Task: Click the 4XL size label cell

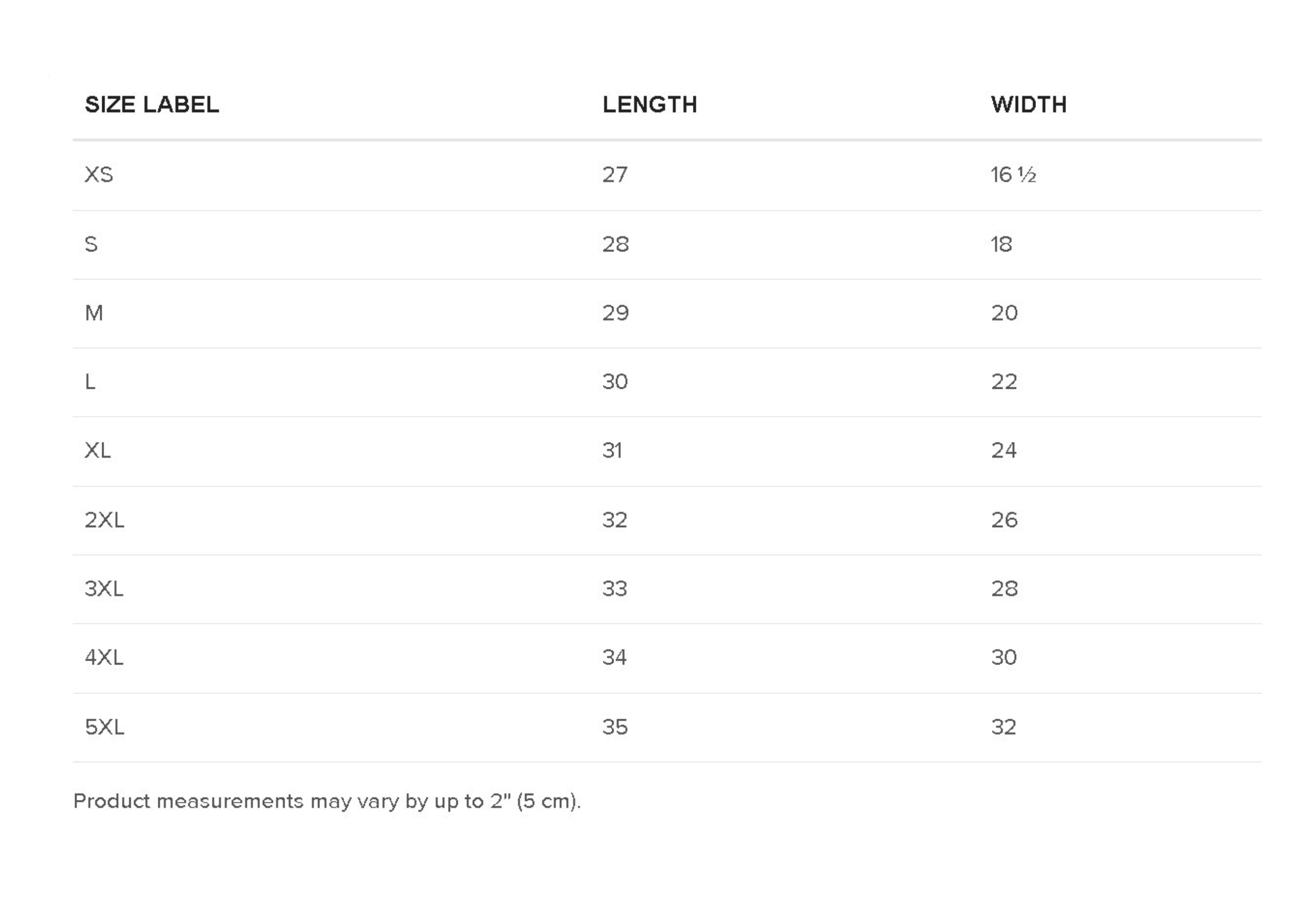Action: 104,658
